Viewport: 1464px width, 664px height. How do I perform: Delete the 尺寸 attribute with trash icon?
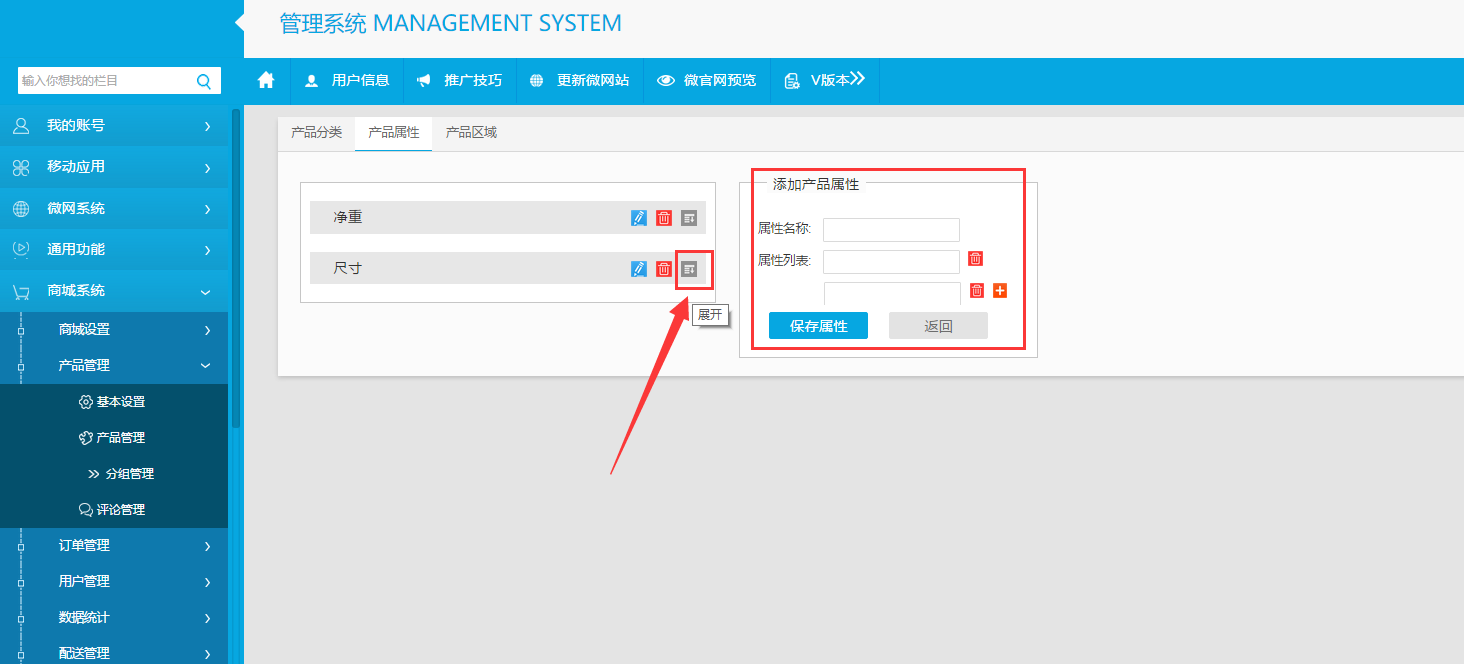point(664,269)
